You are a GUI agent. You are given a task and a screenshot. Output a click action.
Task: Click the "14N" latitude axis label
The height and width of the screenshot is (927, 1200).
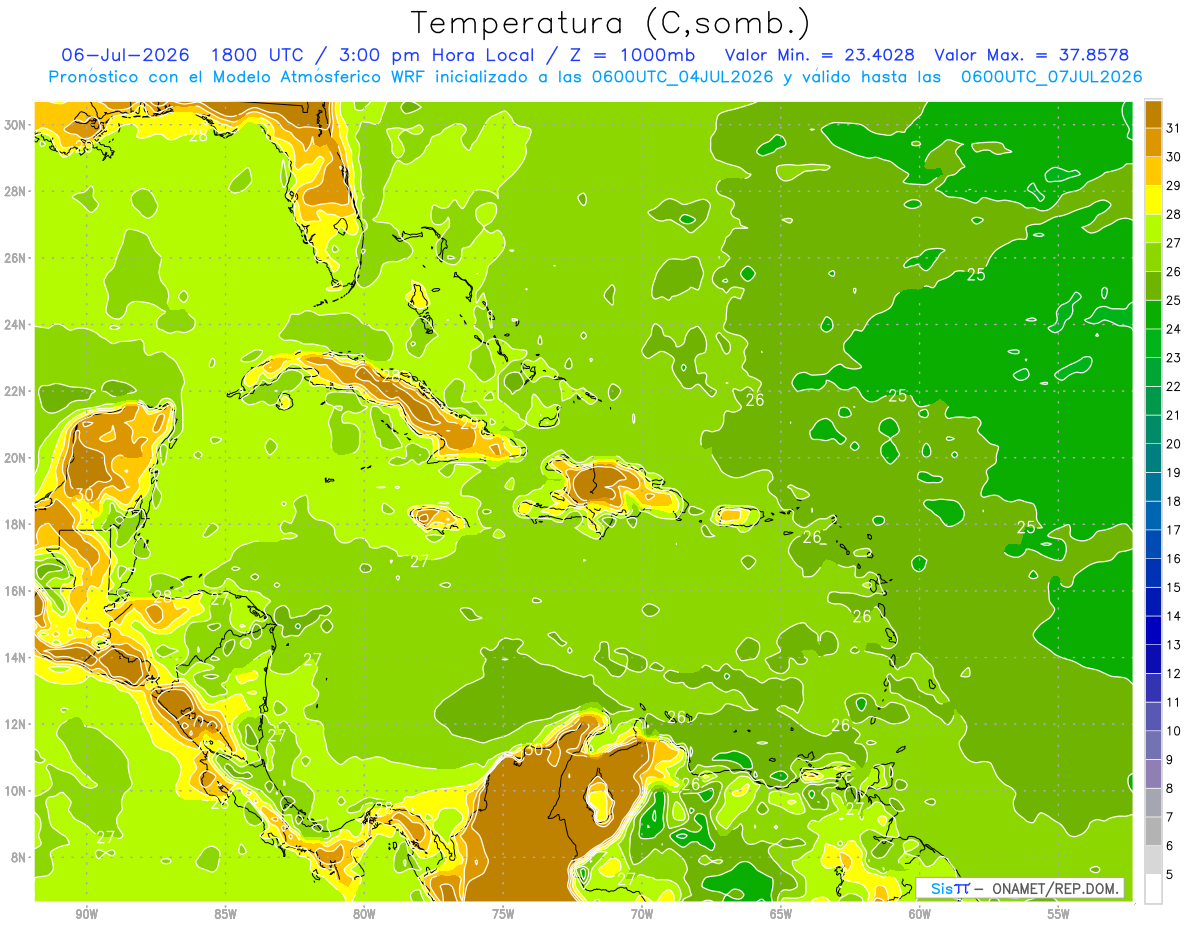(x=15, y=658)
